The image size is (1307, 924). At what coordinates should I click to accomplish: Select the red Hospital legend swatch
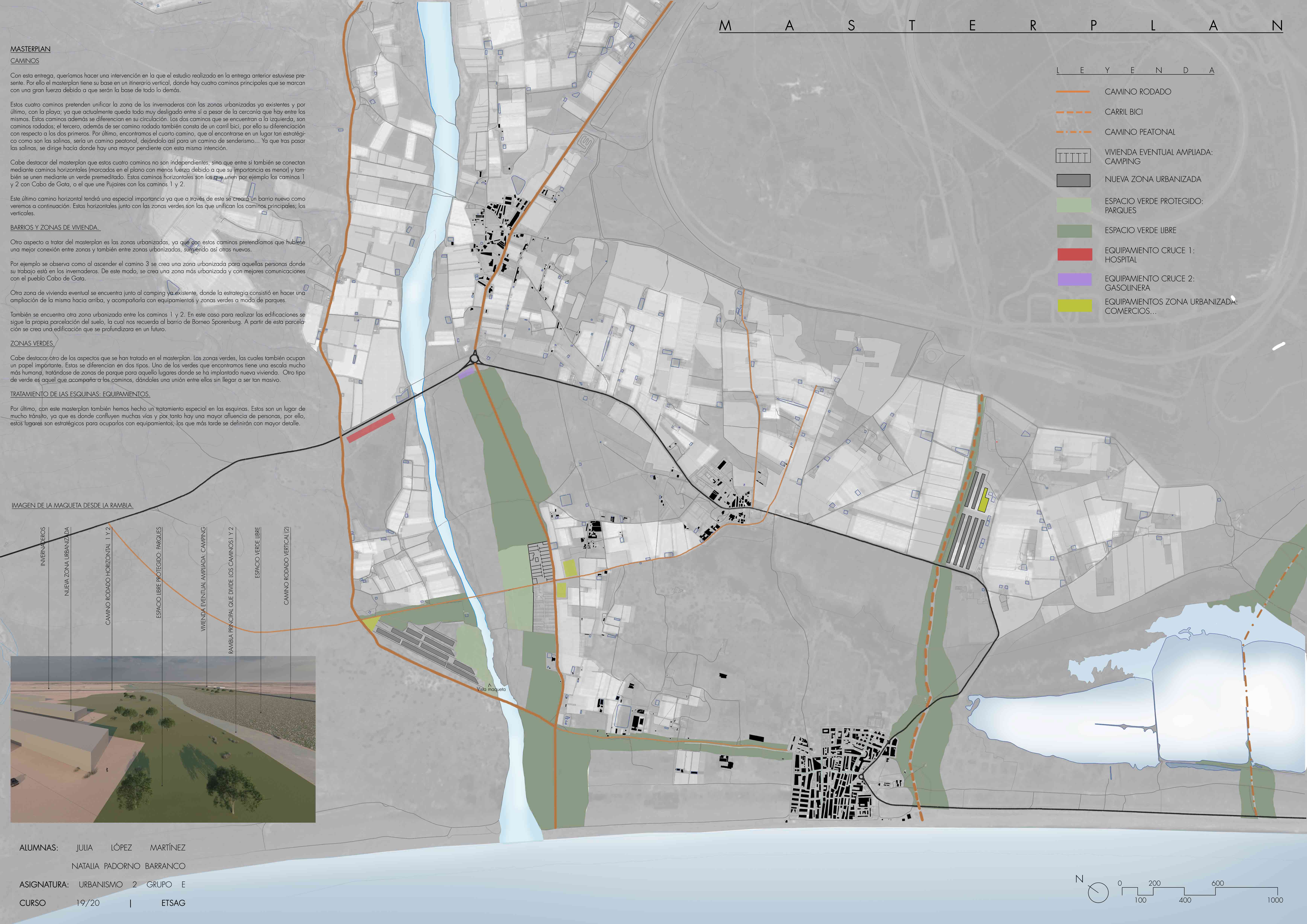coord(1075,254)
